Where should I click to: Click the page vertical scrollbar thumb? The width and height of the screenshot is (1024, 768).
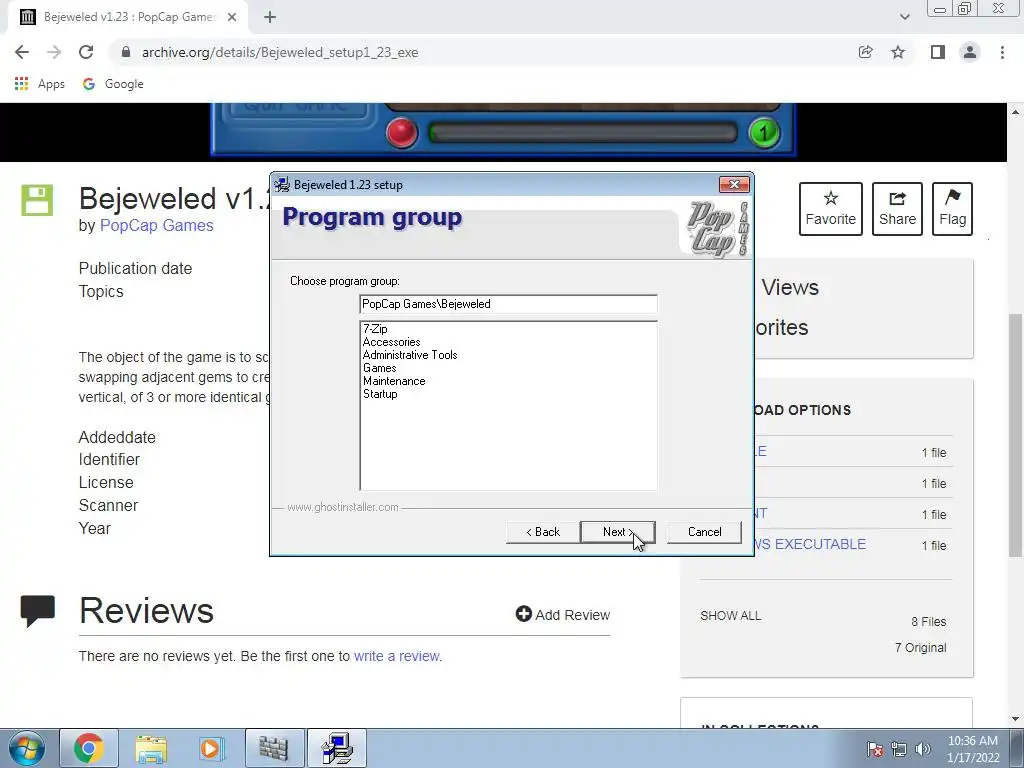pos(1016,435)
